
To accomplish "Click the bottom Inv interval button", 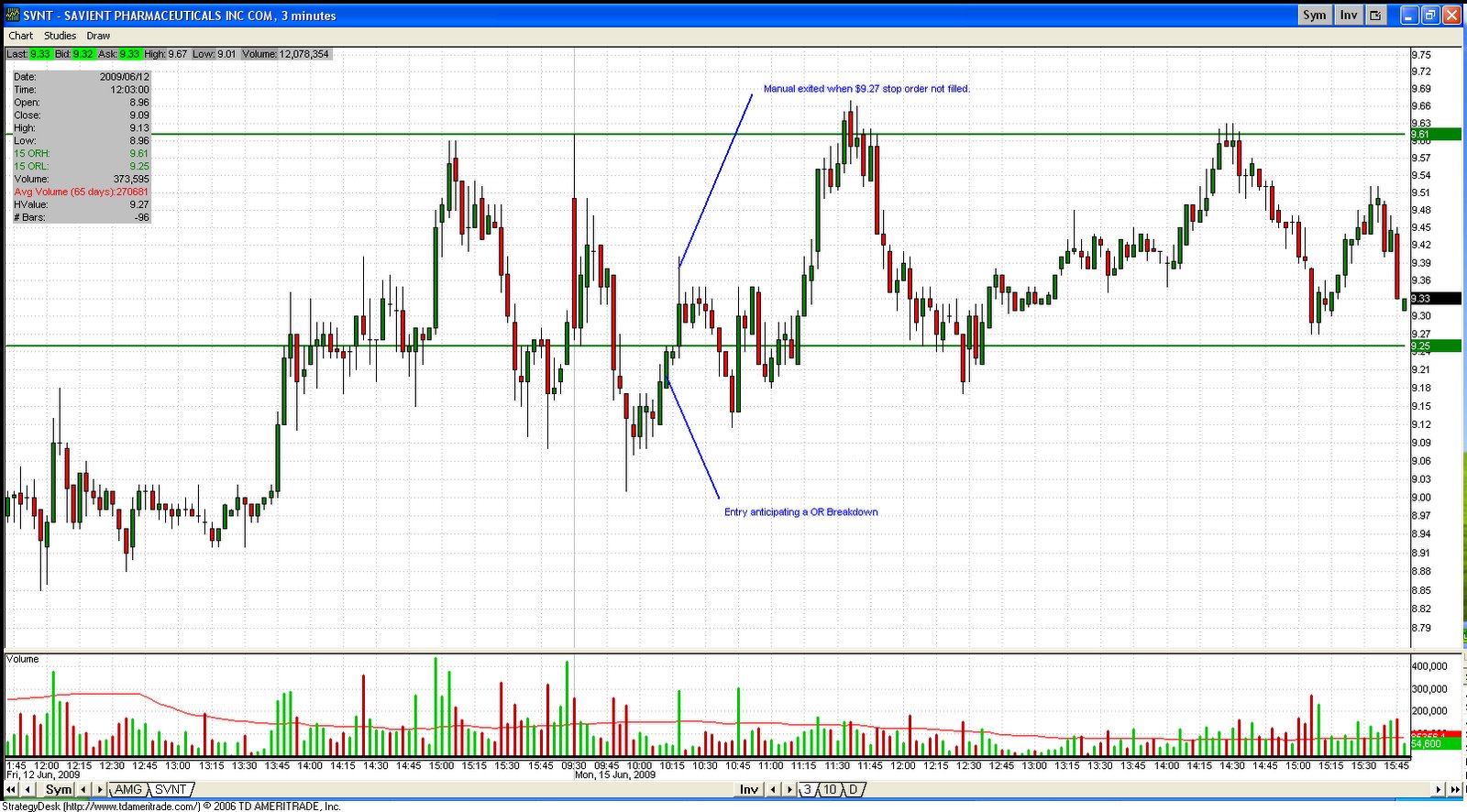I will (749, 789).
